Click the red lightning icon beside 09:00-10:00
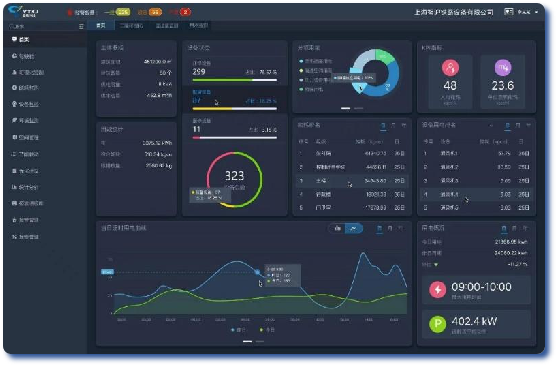 438,290
